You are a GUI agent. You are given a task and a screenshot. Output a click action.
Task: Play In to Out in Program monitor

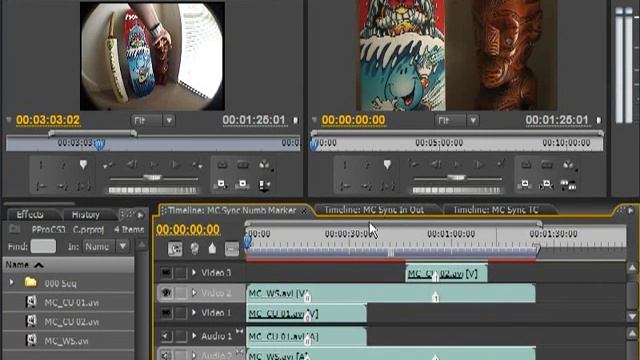[388, 187]
